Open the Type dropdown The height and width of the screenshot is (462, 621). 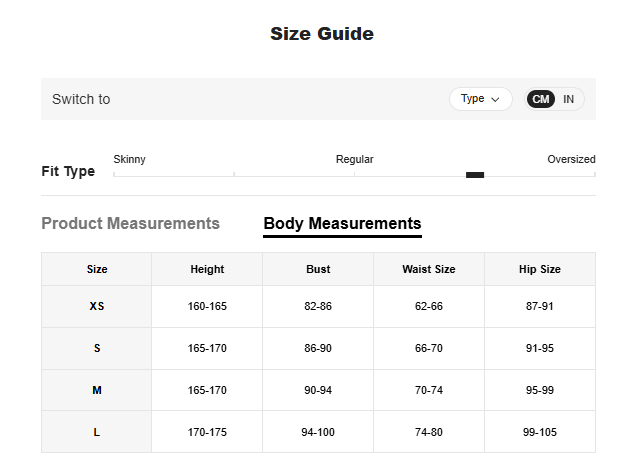tap(480, 99)
